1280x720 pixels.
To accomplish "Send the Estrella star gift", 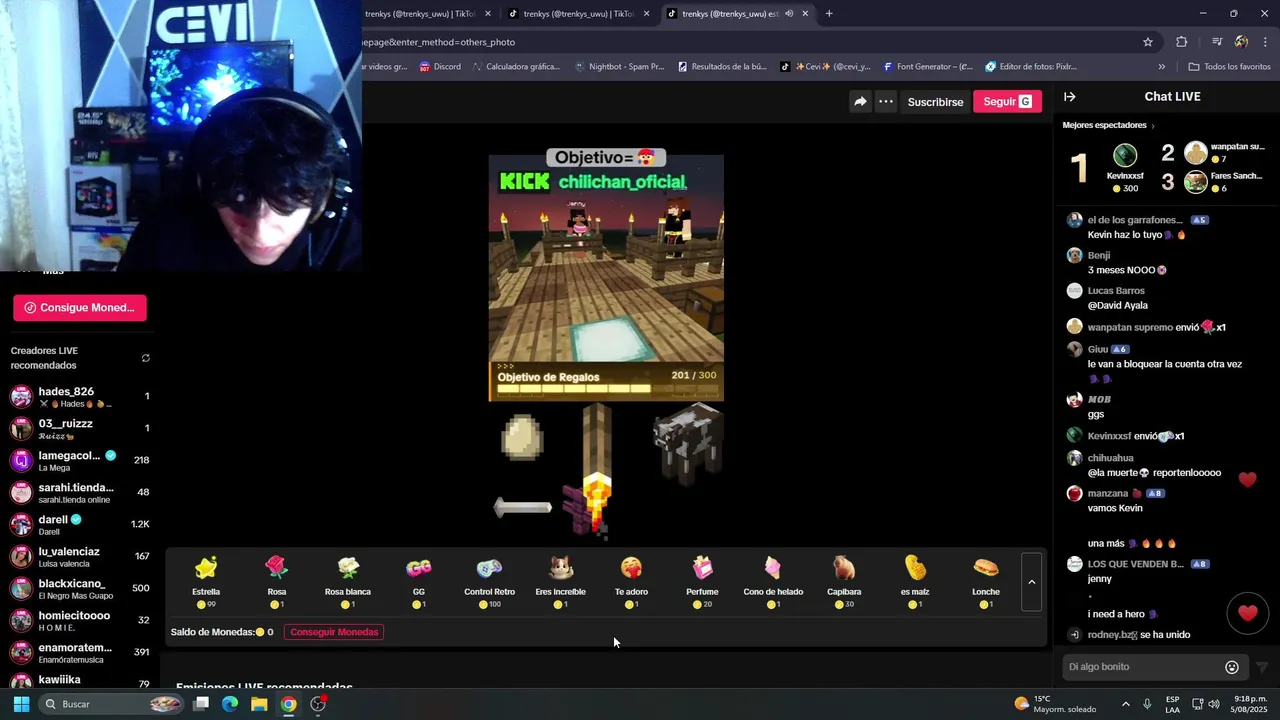I will coord(206,582).
